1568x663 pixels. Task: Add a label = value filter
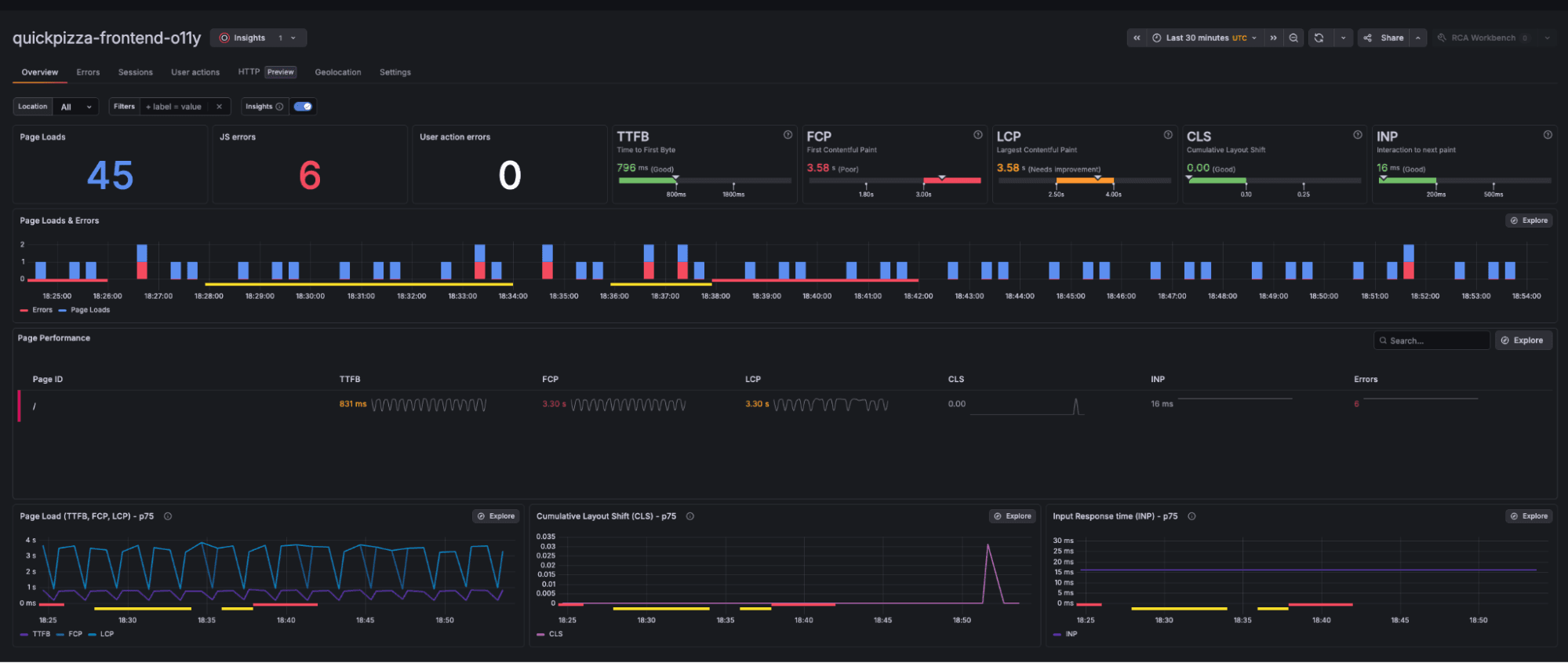(173, 107)
